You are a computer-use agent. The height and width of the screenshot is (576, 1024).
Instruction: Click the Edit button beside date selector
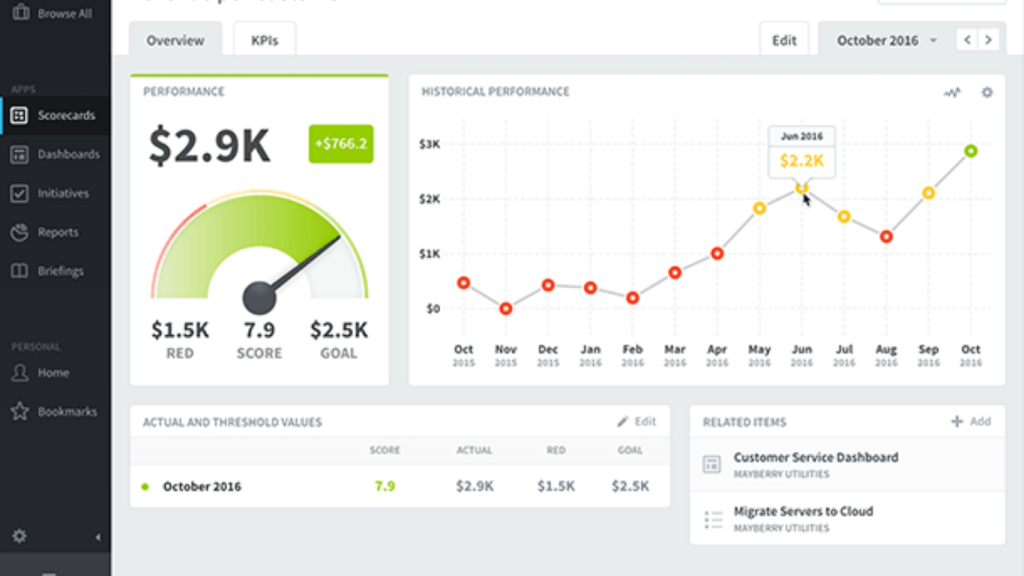coord(784,41)
